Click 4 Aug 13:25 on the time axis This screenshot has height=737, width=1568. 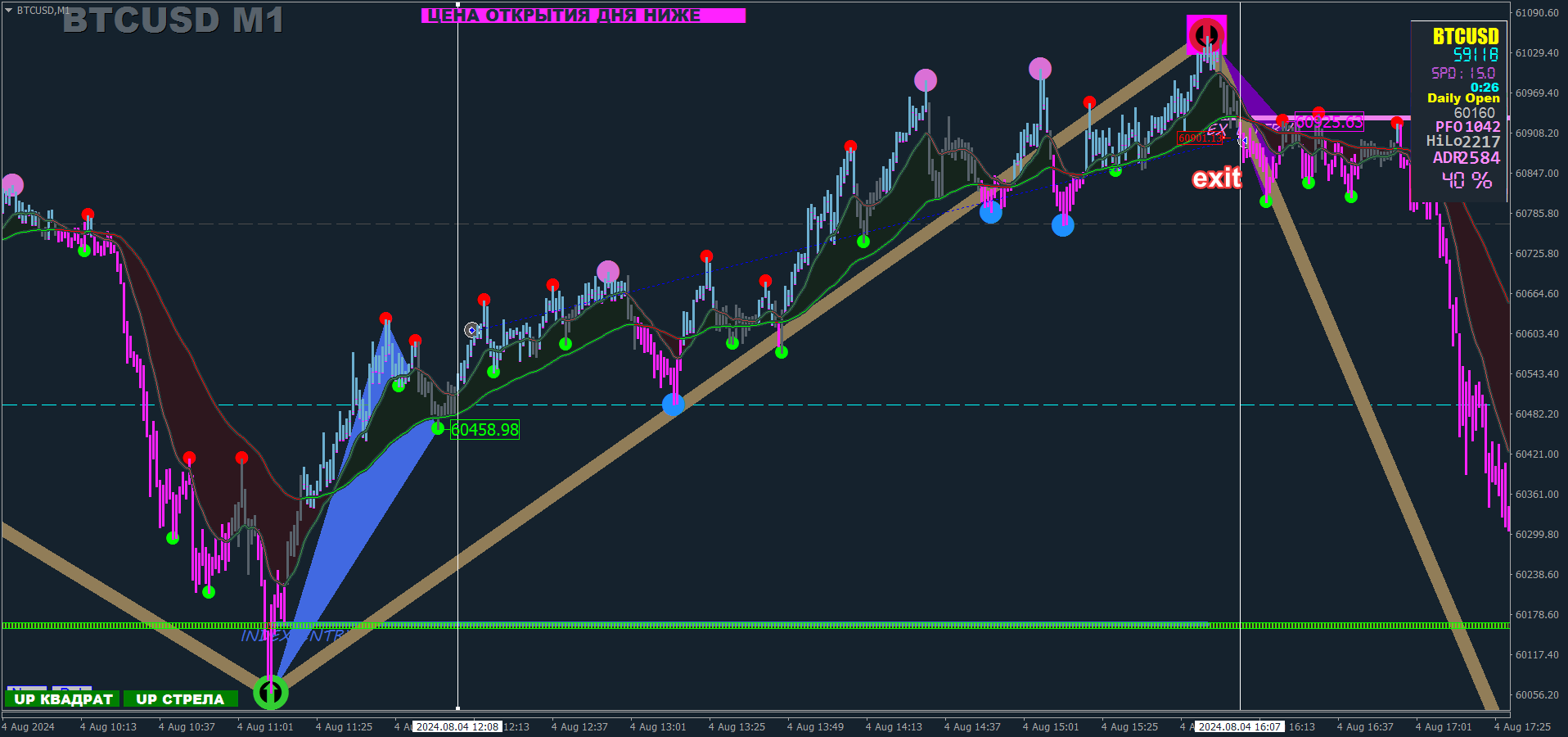coord(737,727)
